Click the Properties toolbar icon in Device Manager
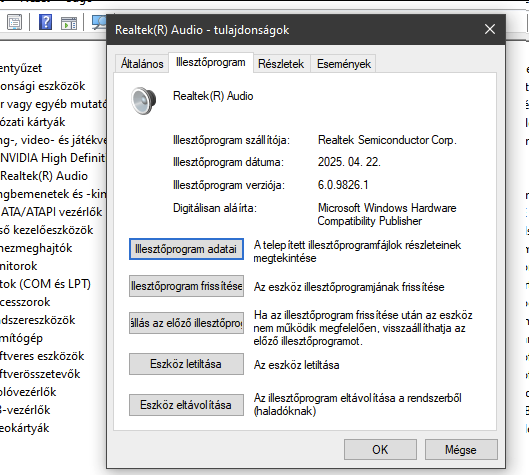The image size is (529, 475). pos(15,22)
